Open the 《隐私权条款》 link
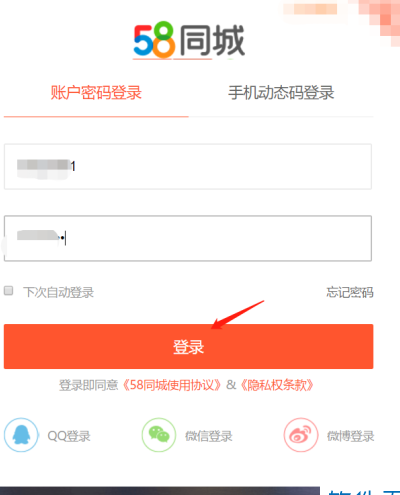400x495 pixels. [277, 385]
